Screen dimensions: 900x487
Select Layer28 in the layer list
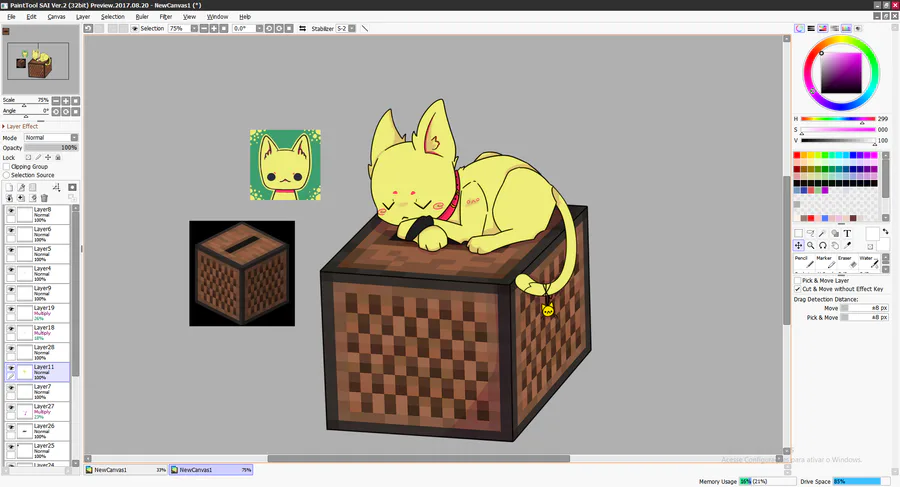[x=37, y=352]
